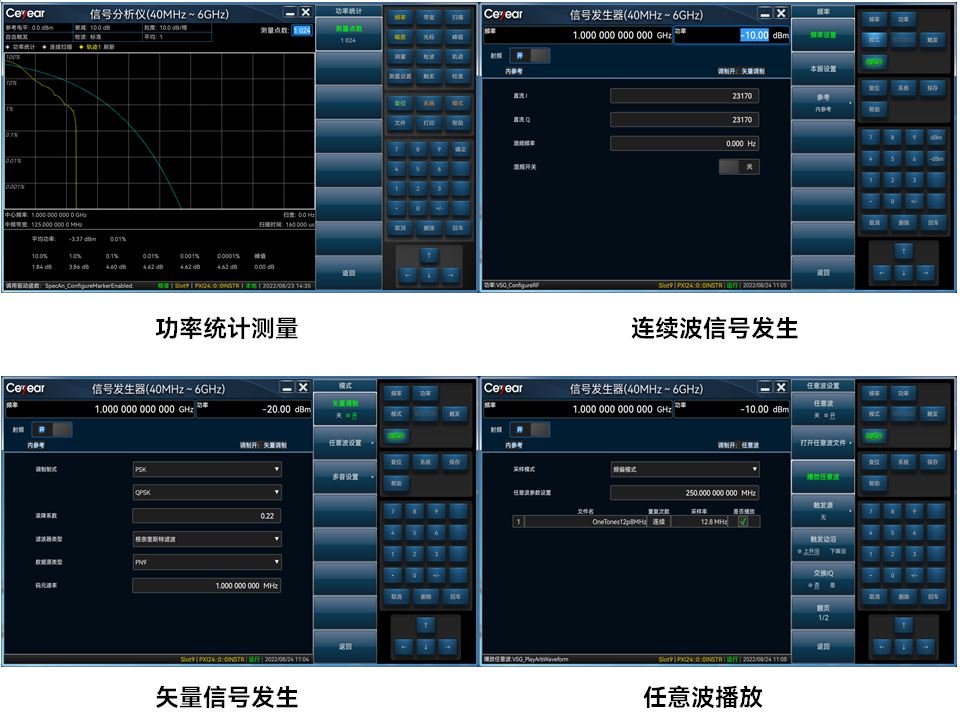Click the Ceyear logo in the signal analyzer window
The width and height of the screenshot is (960, 717).
click(26, 14)
